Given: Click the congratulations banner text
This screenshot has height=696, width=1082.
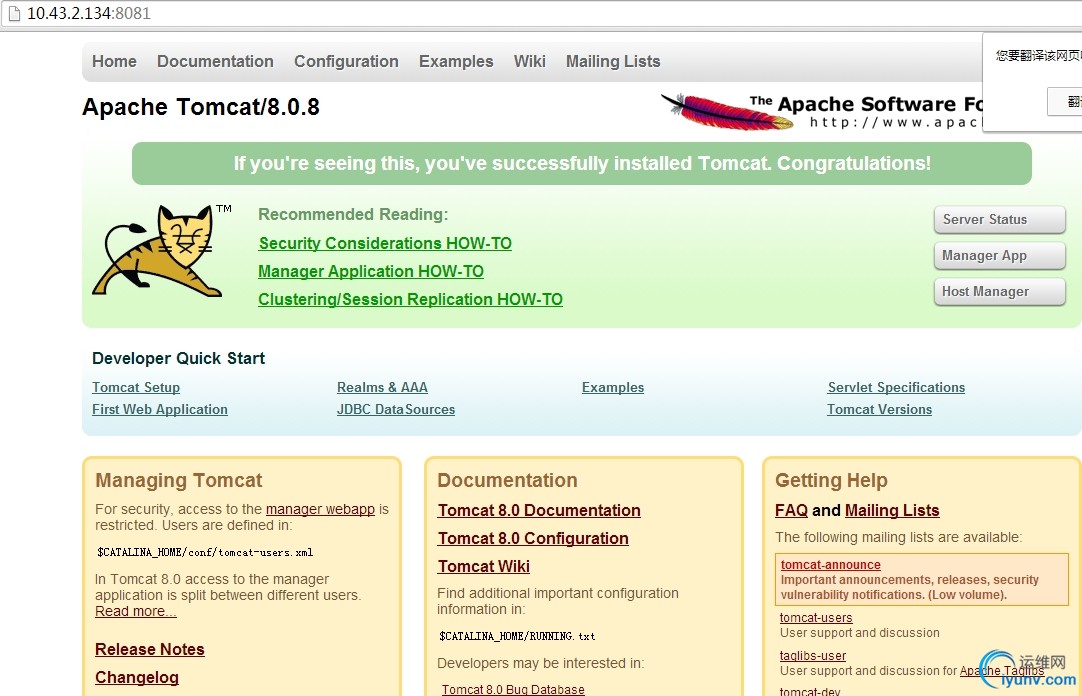Looking at the screenshot, I should (x=582, y=163).
